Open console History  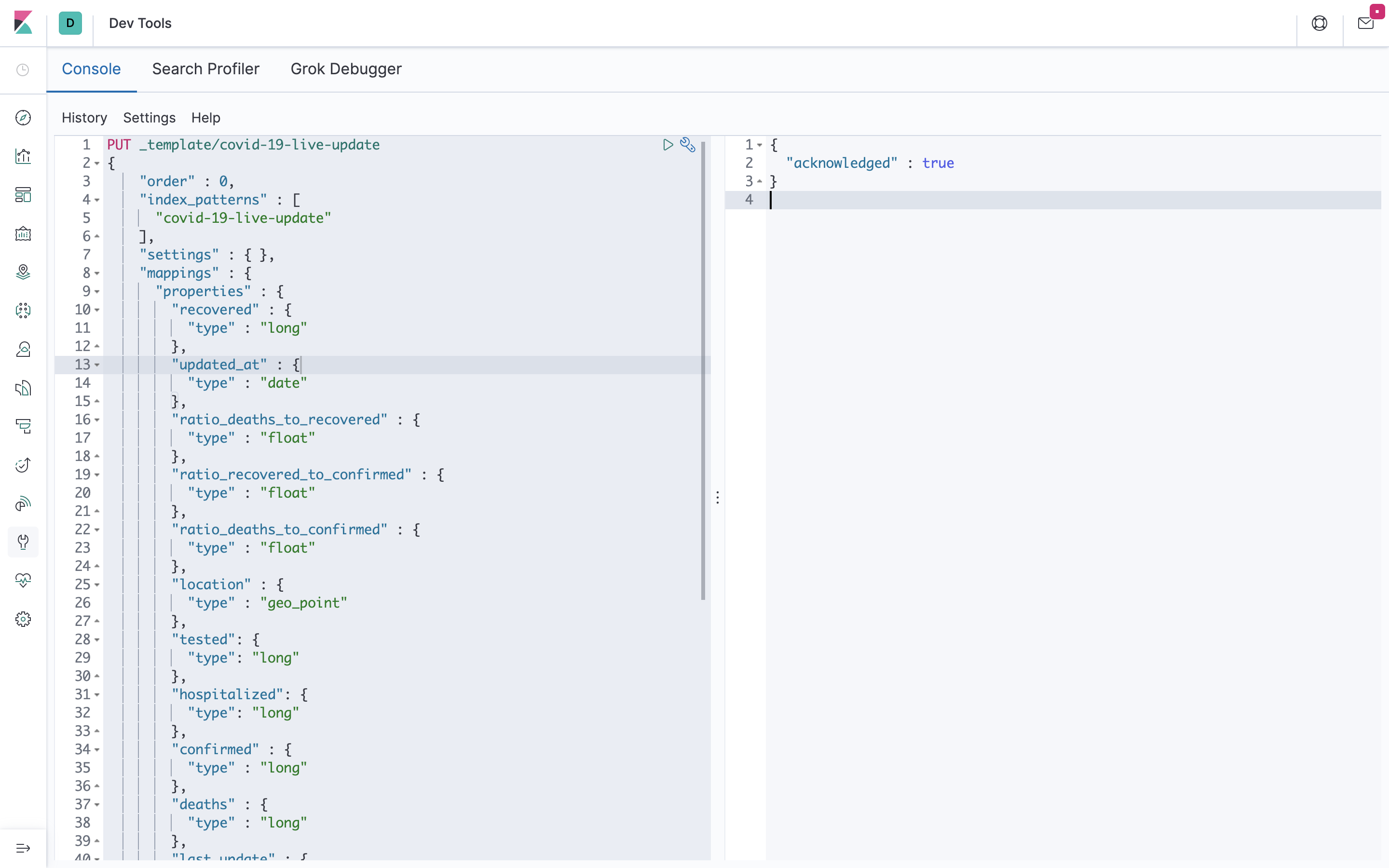tap(84, 118)
